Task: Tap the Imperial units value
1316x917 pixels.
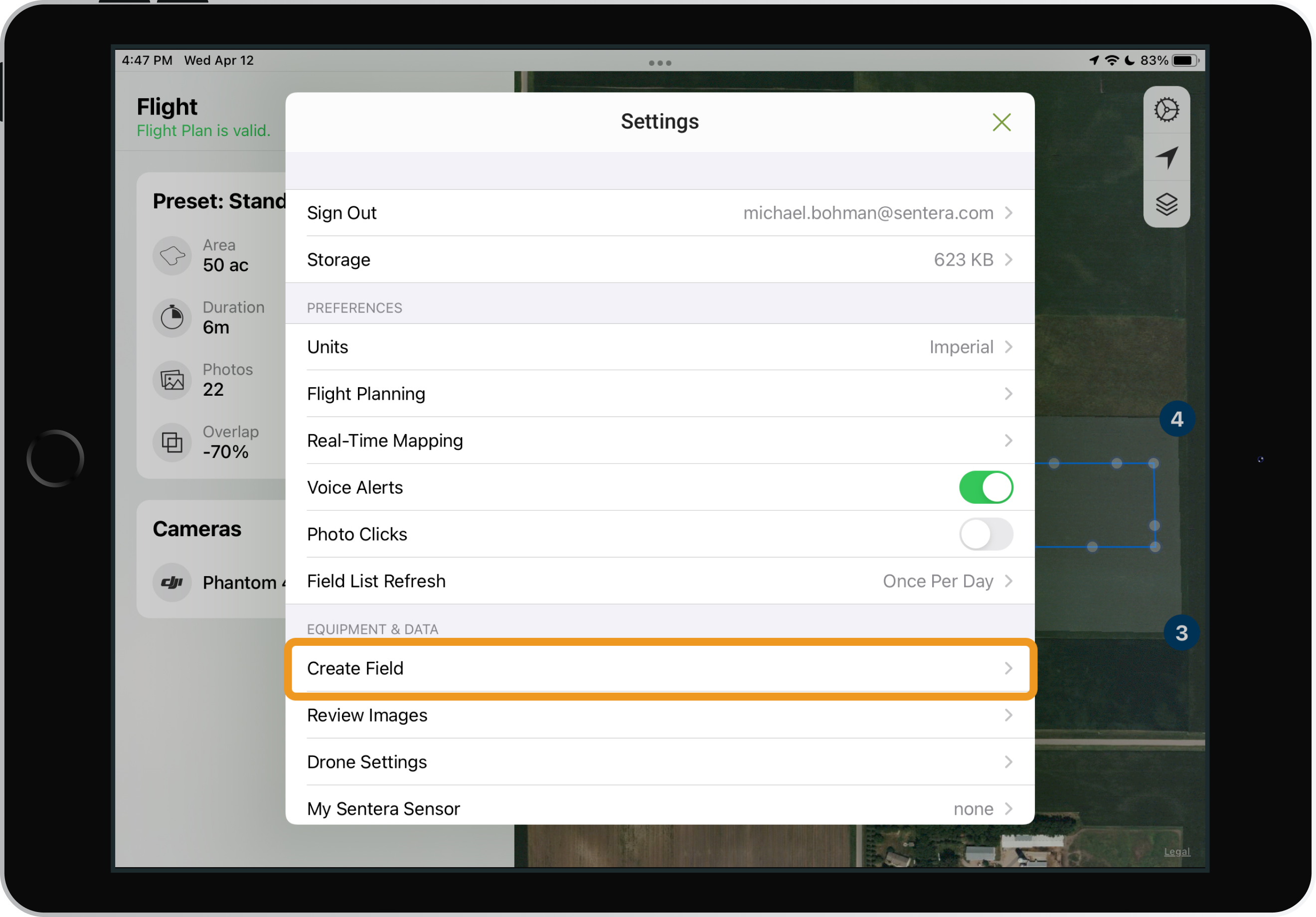Action: click(961, 347)
